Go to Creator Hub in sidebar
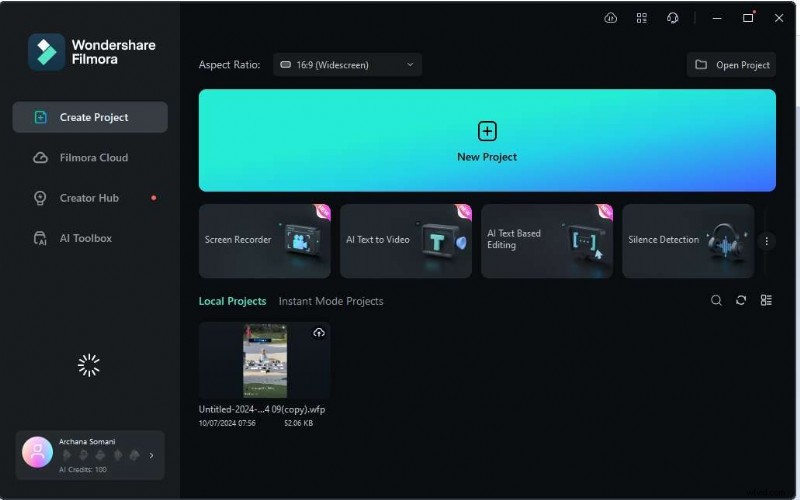800x500 pixels. (88, 198)
